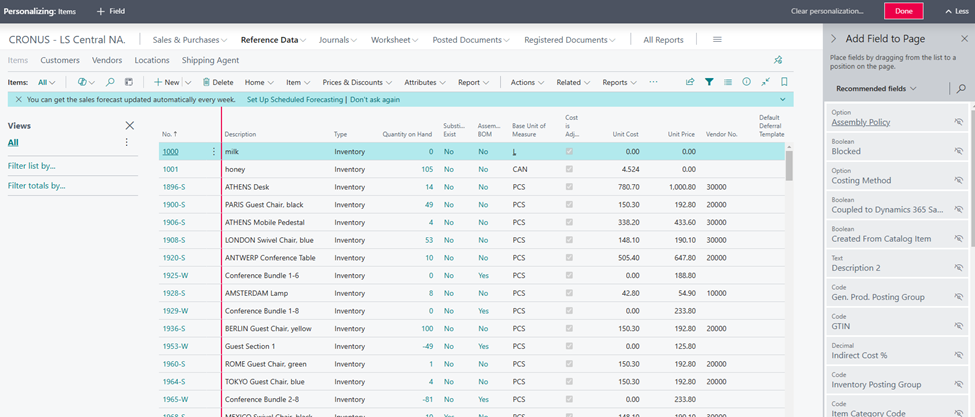Click the Filter list by... field

pyautogui.click(x=32, y=165)
